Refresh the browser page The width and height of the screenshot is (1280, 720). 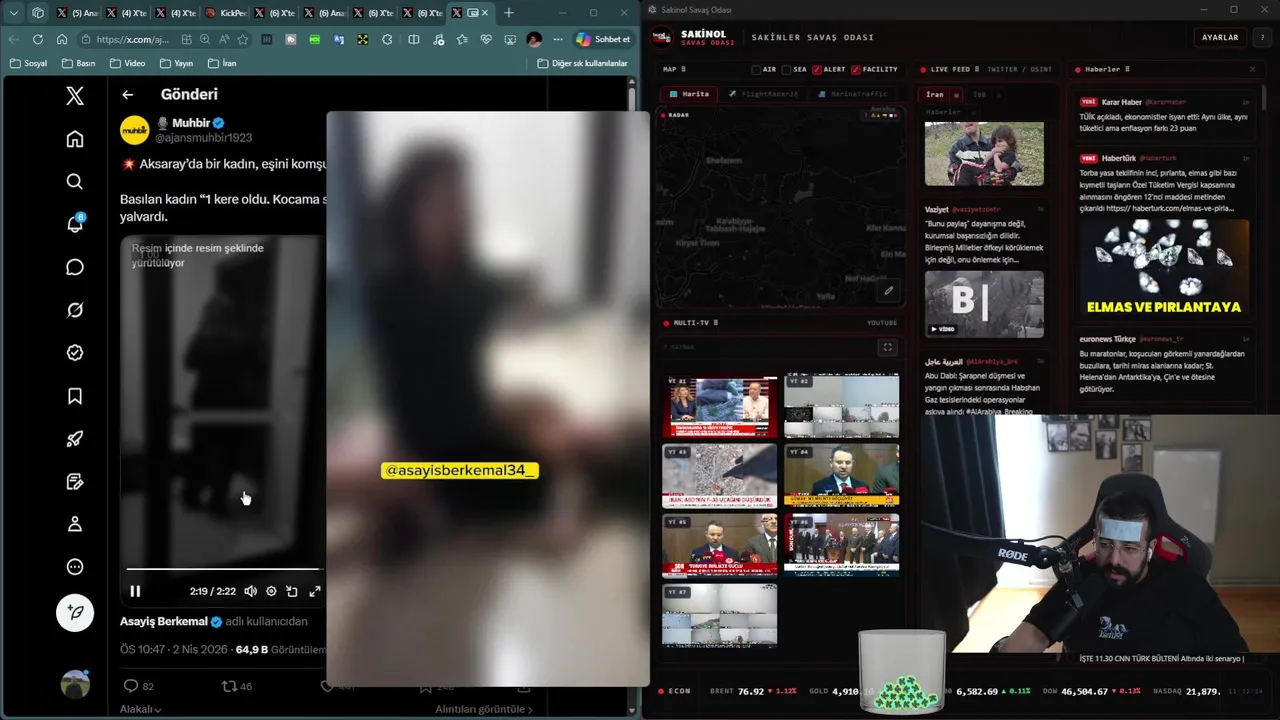click(x=38, y=39)
